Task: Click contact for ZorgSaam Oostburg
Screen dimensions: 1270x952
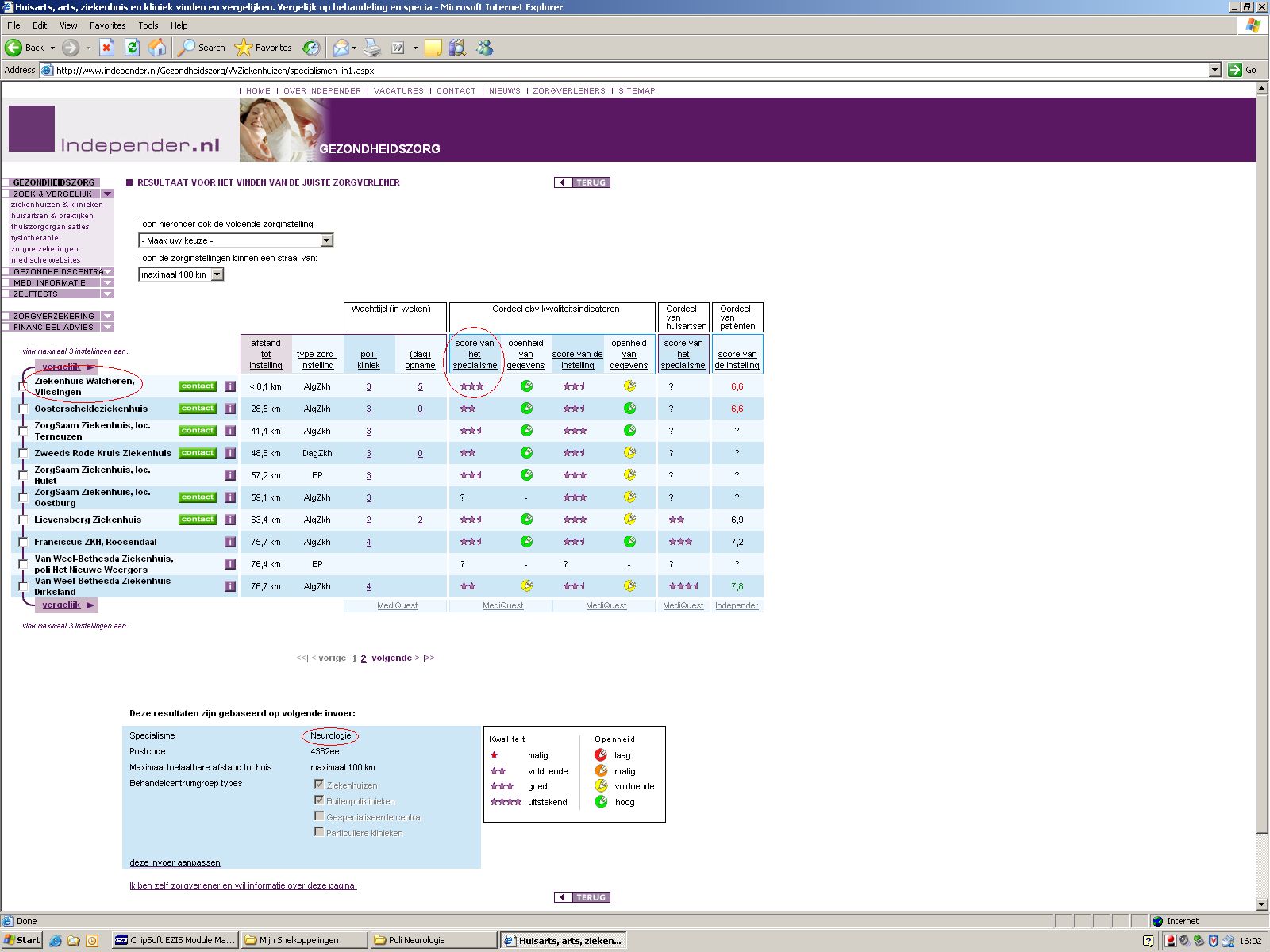Action: pos(198,497)
